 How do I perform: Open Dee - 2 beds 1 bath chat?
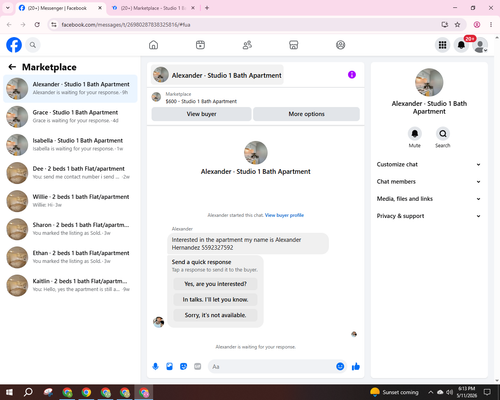[70, 173]
